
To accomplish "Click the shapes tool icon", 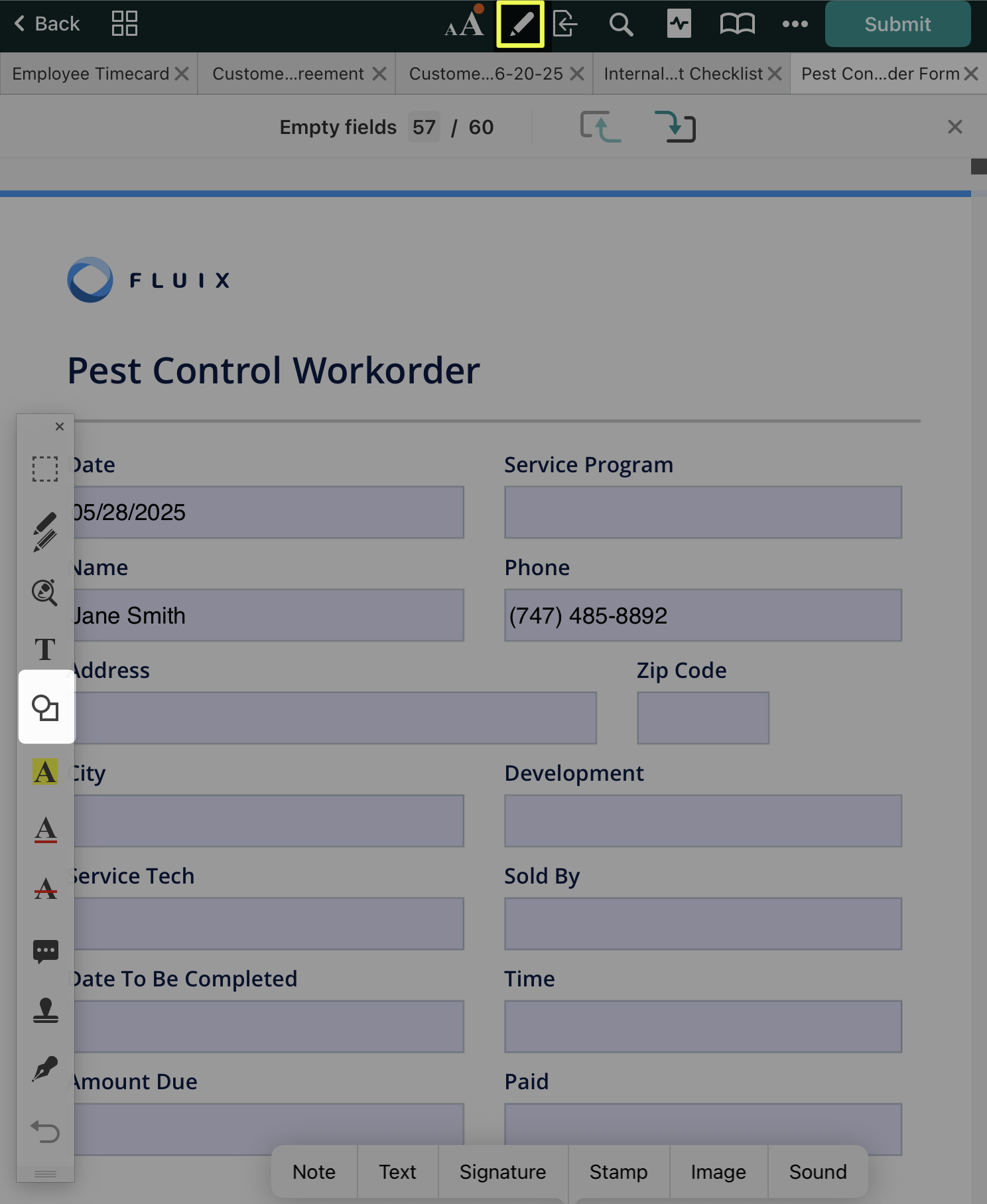I will (46, 708).
